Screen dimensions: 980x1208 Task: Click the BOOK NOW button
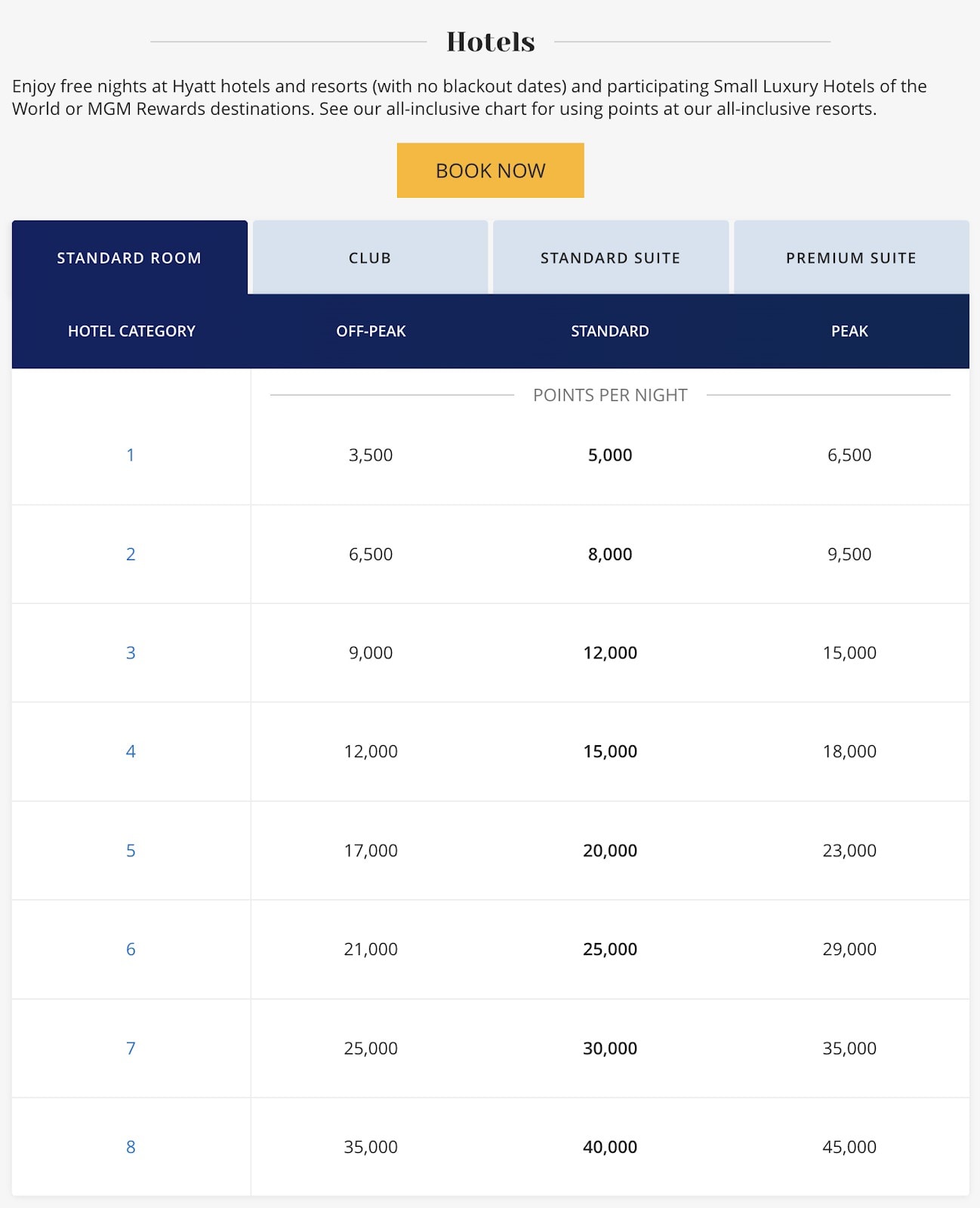click(x=490, y=171)
